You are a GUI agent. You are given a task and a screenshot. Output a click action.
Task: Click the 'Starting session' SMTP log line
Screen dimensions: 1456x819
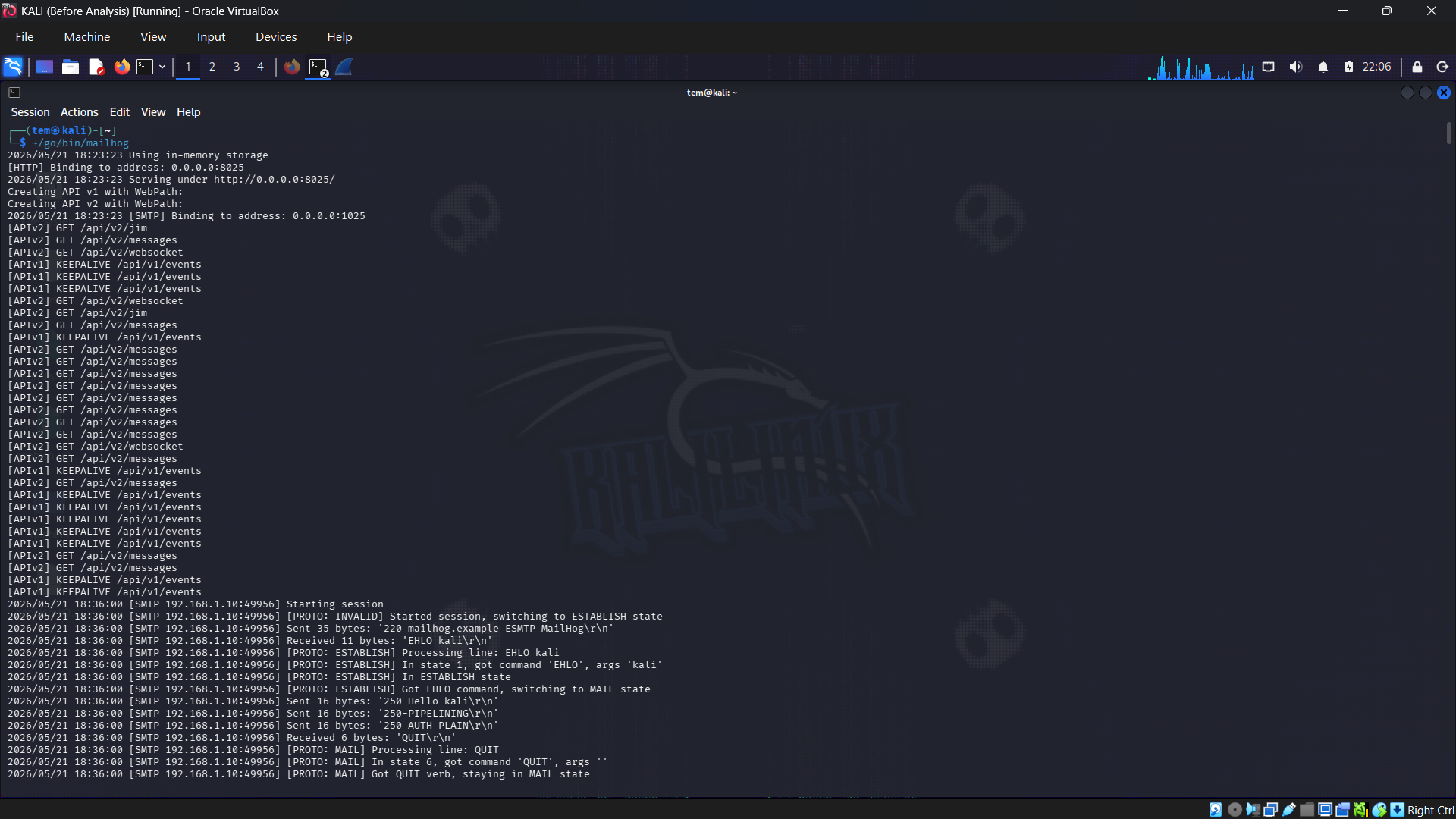point(196,604)
